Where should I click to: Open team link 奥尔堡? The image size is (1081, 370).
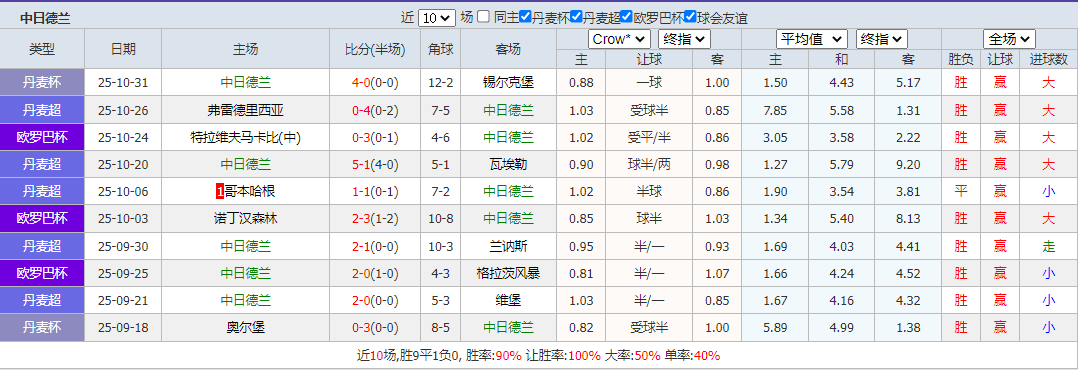246,327
